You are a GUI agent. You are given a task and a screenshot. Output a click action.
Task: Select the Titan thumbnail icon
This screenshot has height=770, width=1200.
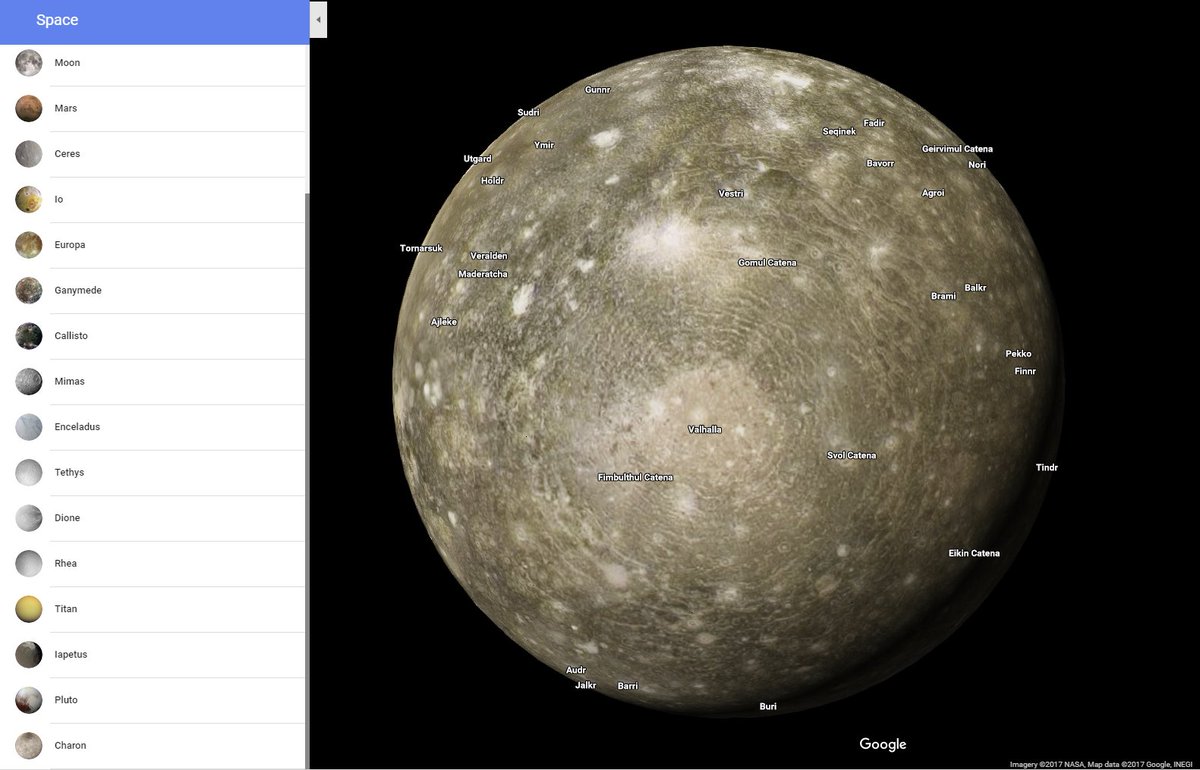28,608
